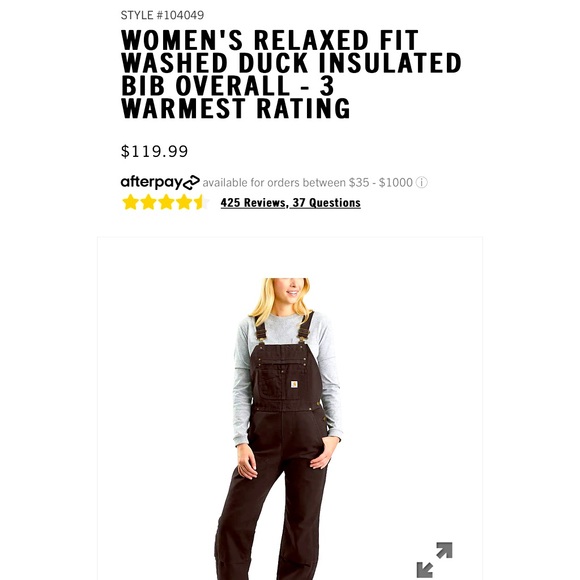This screenshot has width=580, height=580.
Task: Click the logo patch on bib pocket
Action: click(294, 385)
